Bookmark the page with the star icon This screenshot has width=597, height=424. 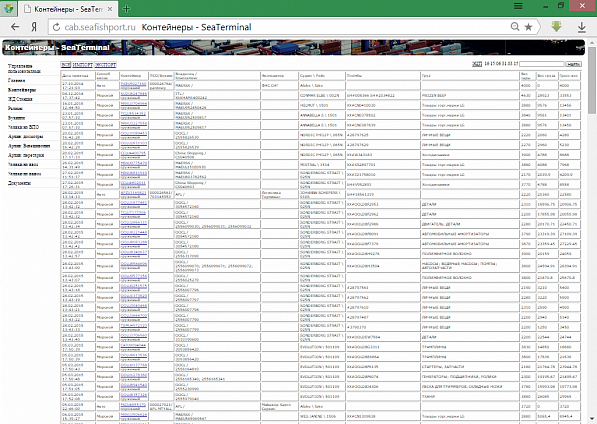528,27
